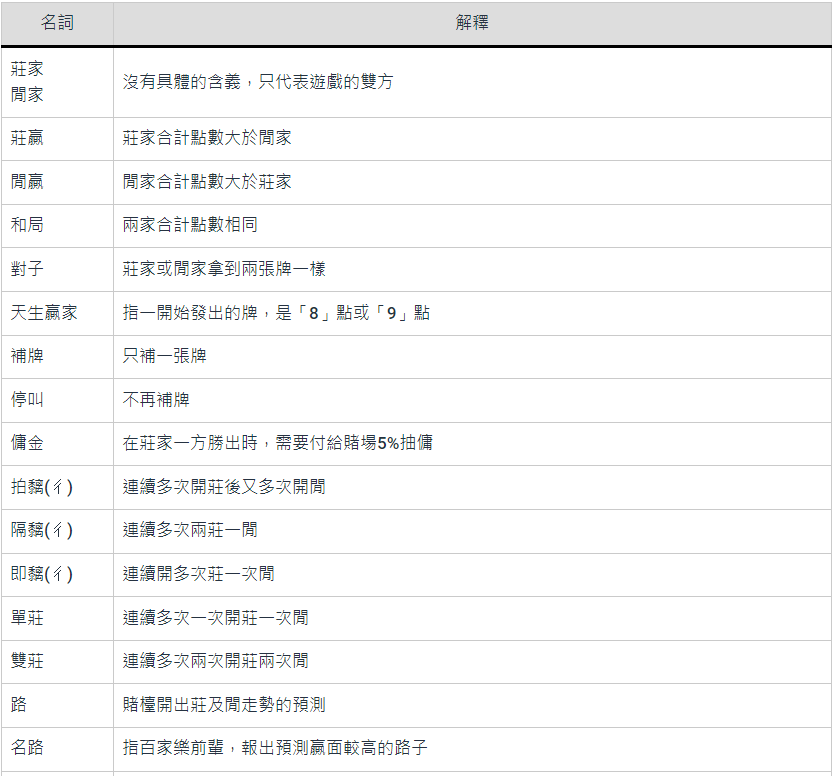Click the explanation 賭檯開出莊及閒走勢的預測
Image resolution: width=834 pixels, height=776 pixels.
pos(224,705)
